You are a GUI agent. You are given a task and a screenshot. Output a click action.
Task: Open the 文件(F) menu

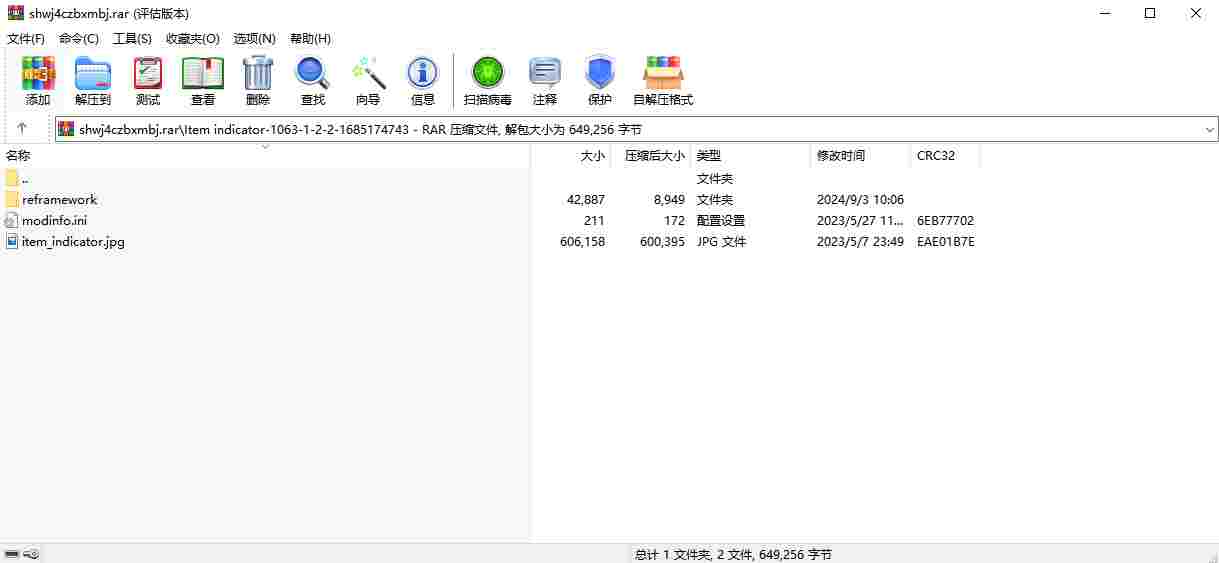[26, 38]
